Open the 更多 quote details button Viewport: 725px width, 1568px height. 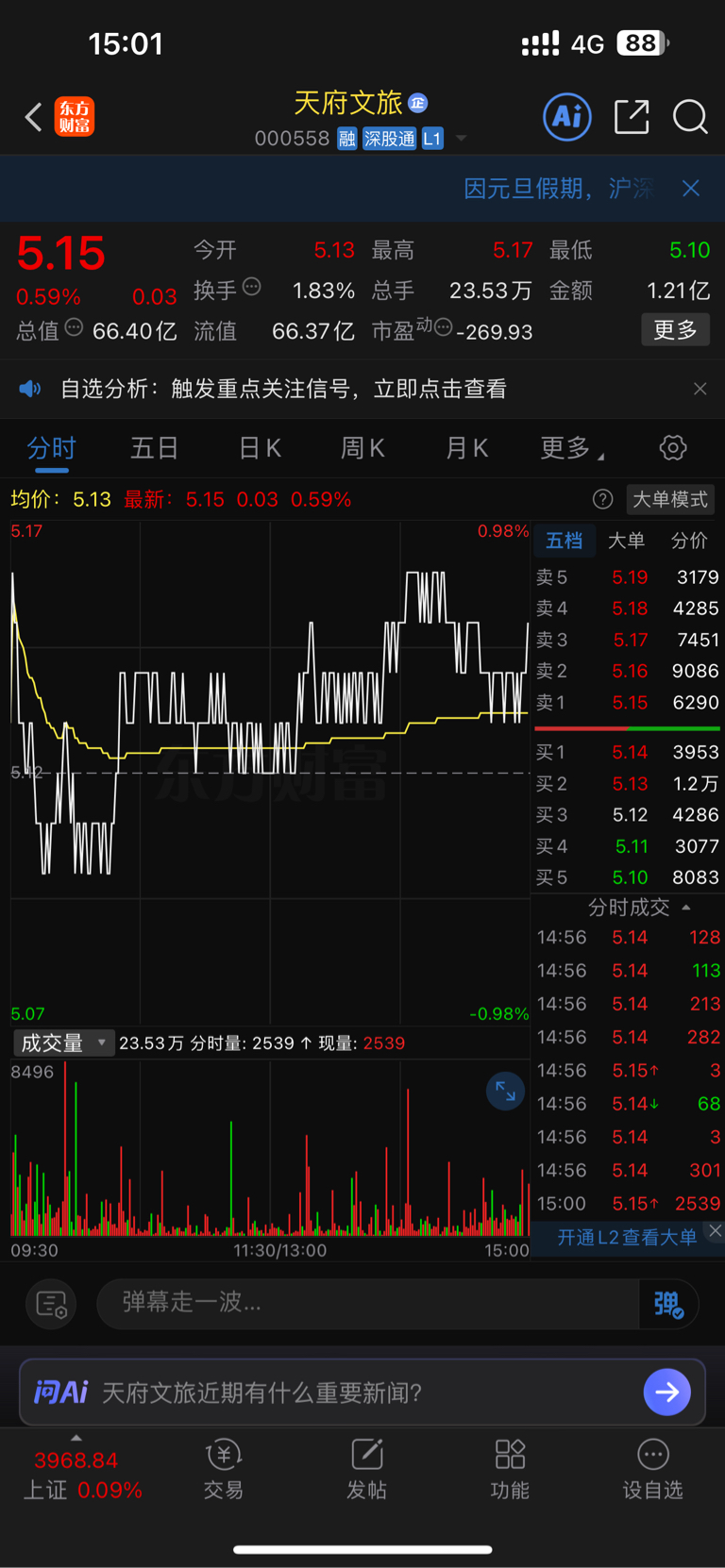coord(675,330)
